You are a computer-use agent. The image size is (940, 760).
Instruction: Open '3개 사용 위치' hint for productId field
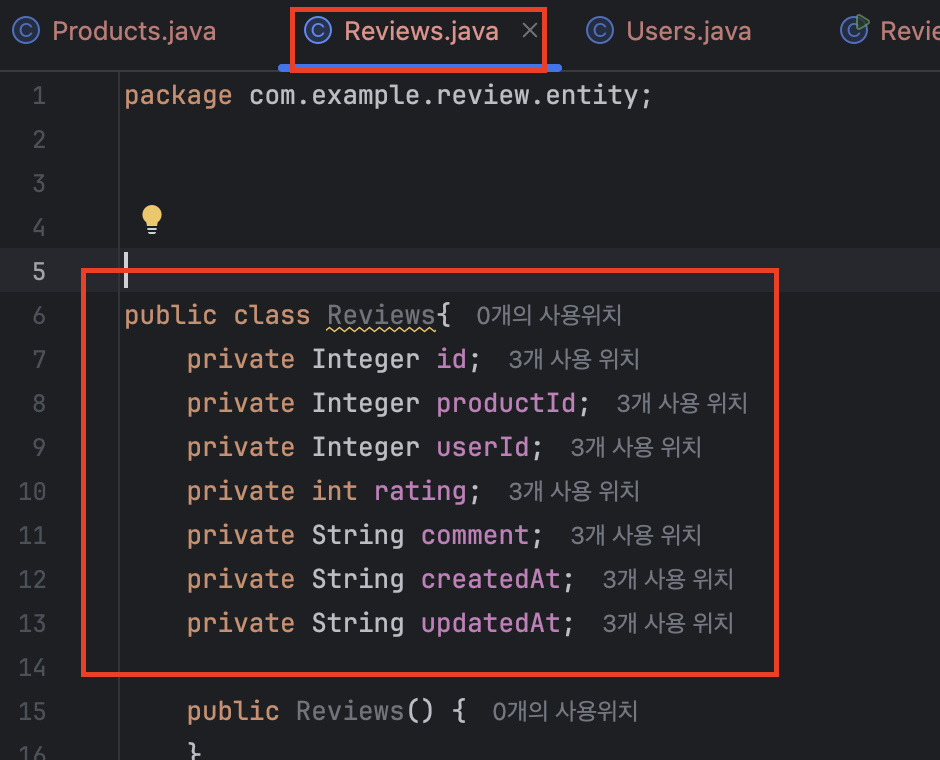[682, 403]
